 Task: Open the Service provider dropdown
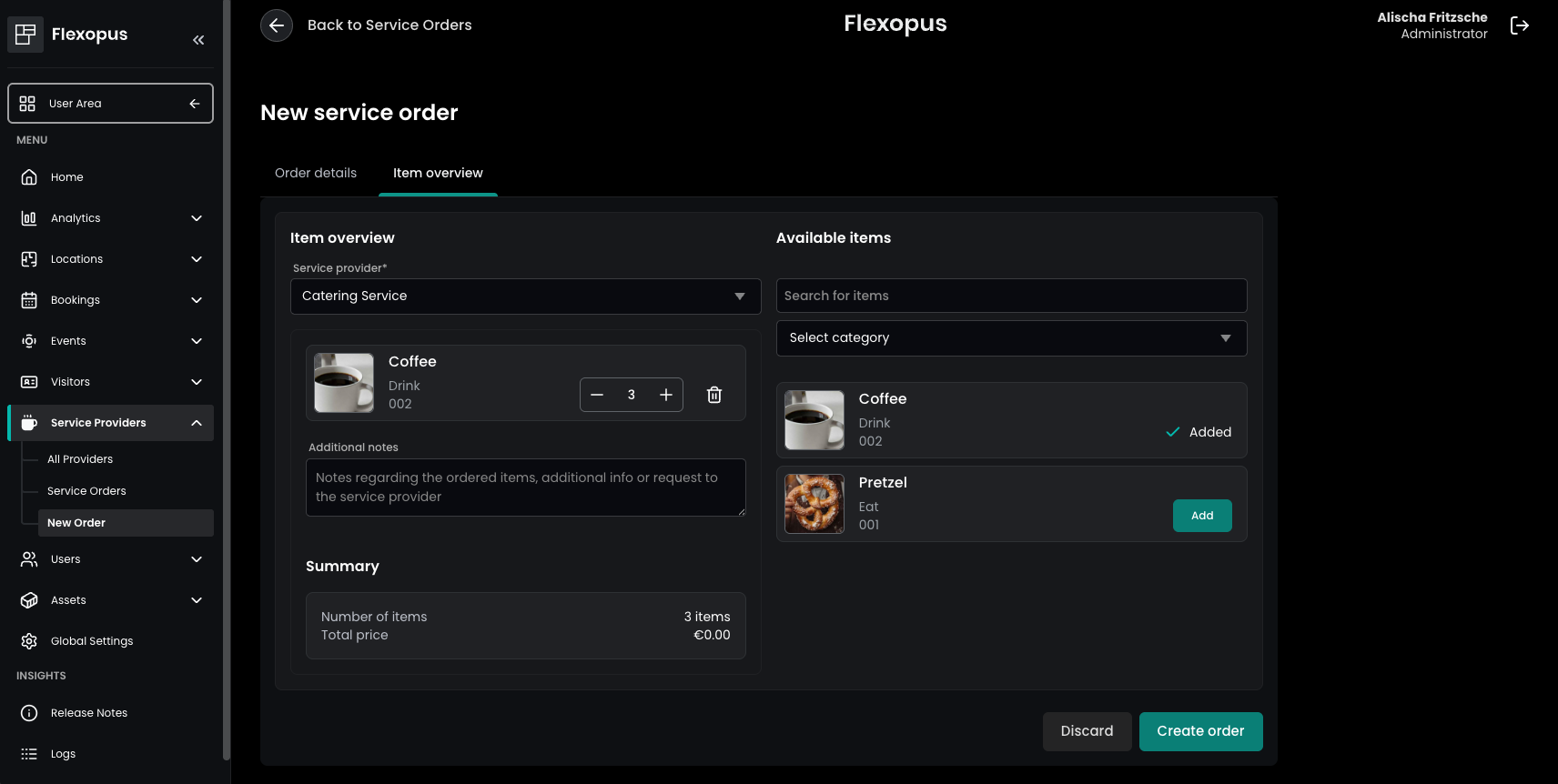coord(525,297)
